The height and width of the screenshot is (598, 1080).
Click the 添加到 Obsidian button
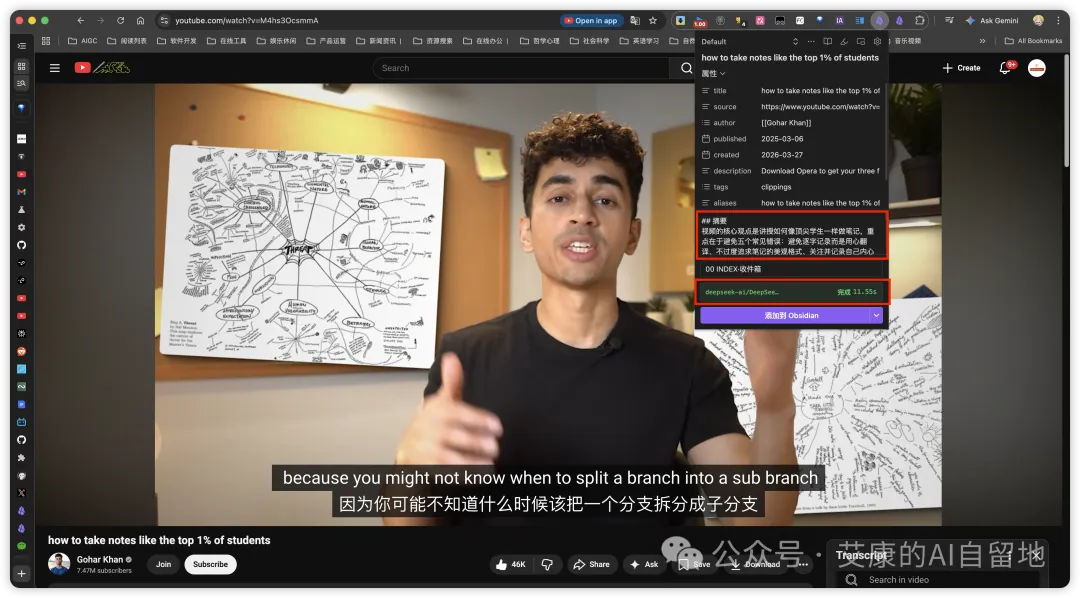point(784,315)
